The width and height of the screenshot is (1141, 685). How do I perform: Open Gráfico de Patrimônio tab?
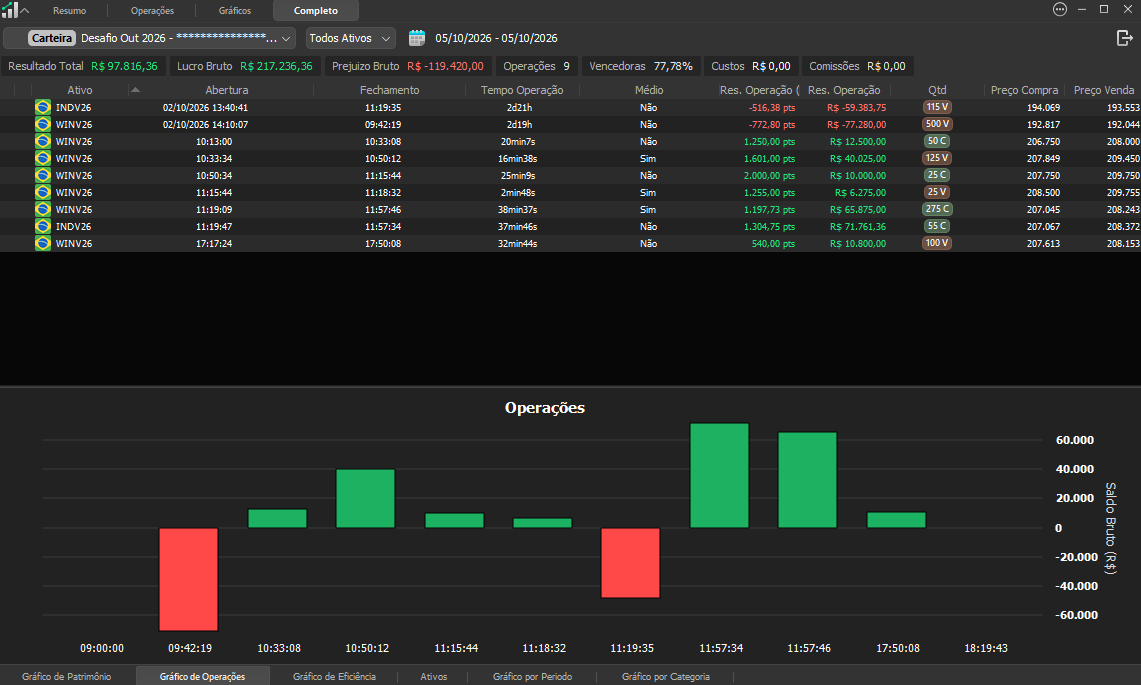(x=67, y=676)
